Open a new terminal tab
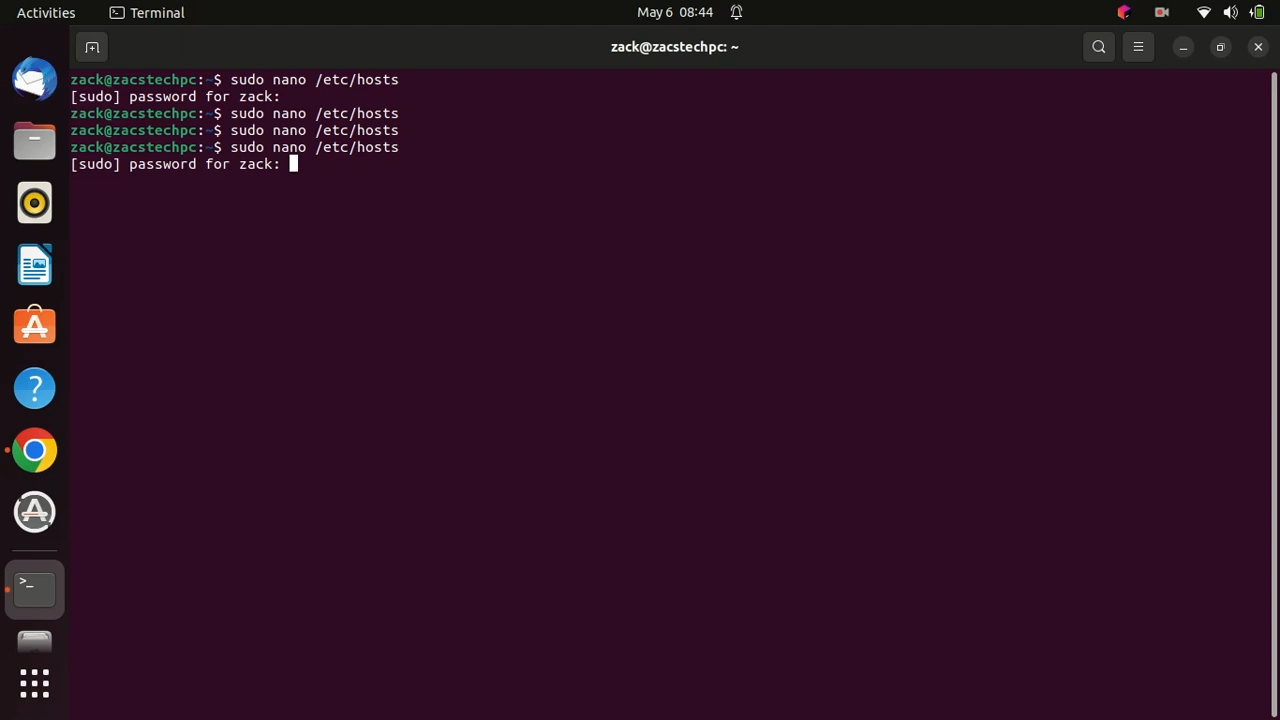Screen dimensions: 1280x720 (92, 47)
